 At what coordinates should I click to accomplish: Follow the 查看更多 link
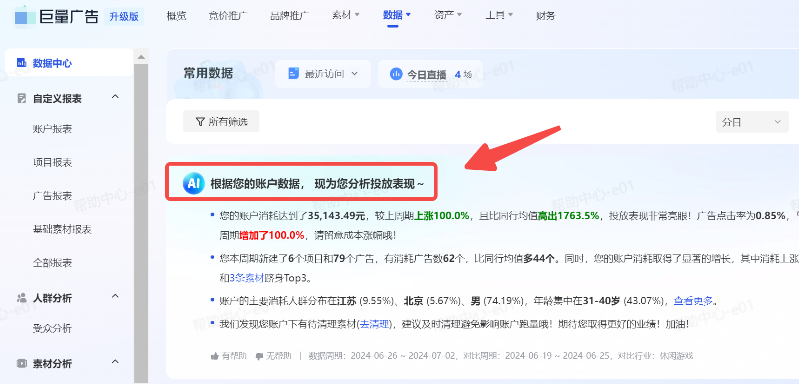(x=694, y=300)
